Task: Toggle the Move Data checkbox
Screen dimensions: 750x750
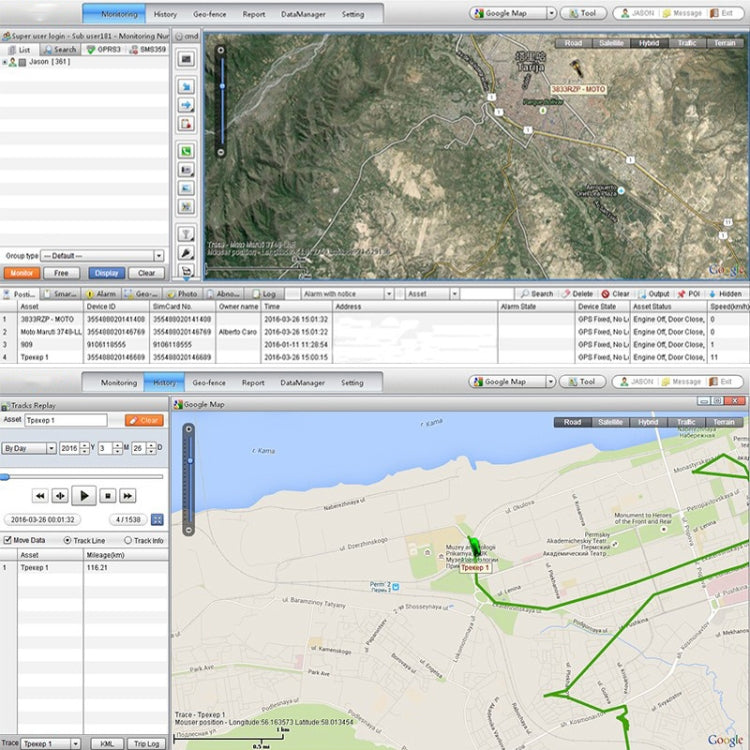Action: pos(9,540)
